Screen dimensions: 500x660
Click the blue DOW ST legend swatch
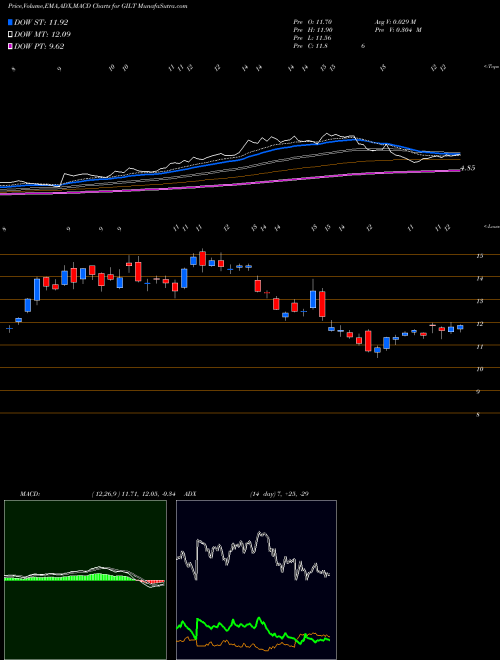point(10,22)
